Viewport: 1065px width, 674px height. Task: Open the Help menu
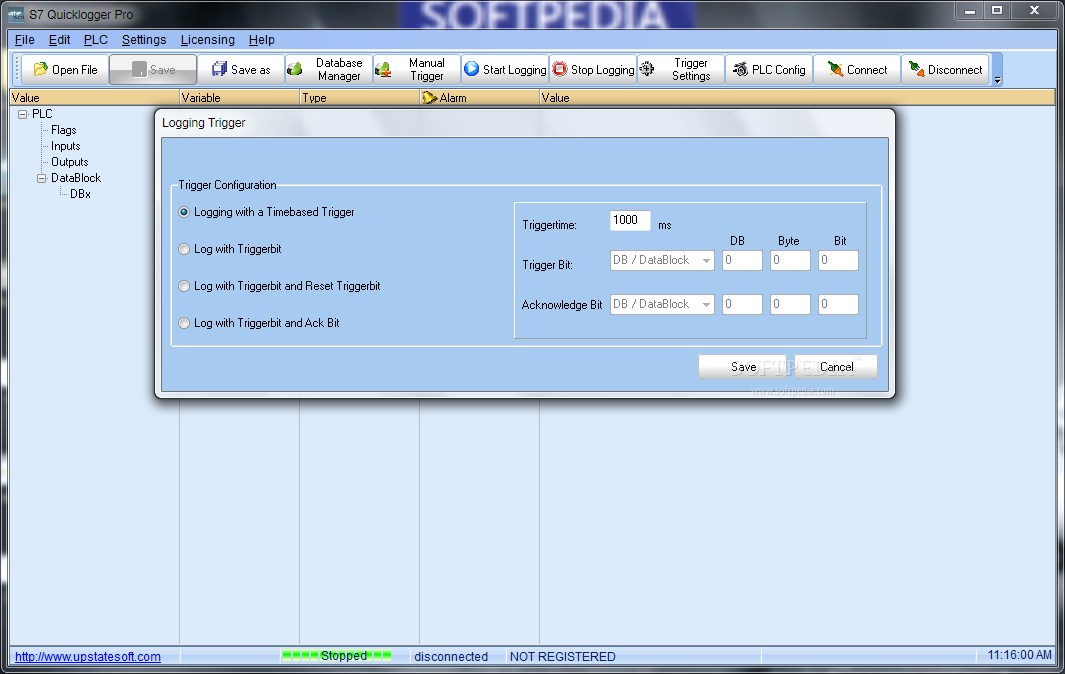(261, 40)
